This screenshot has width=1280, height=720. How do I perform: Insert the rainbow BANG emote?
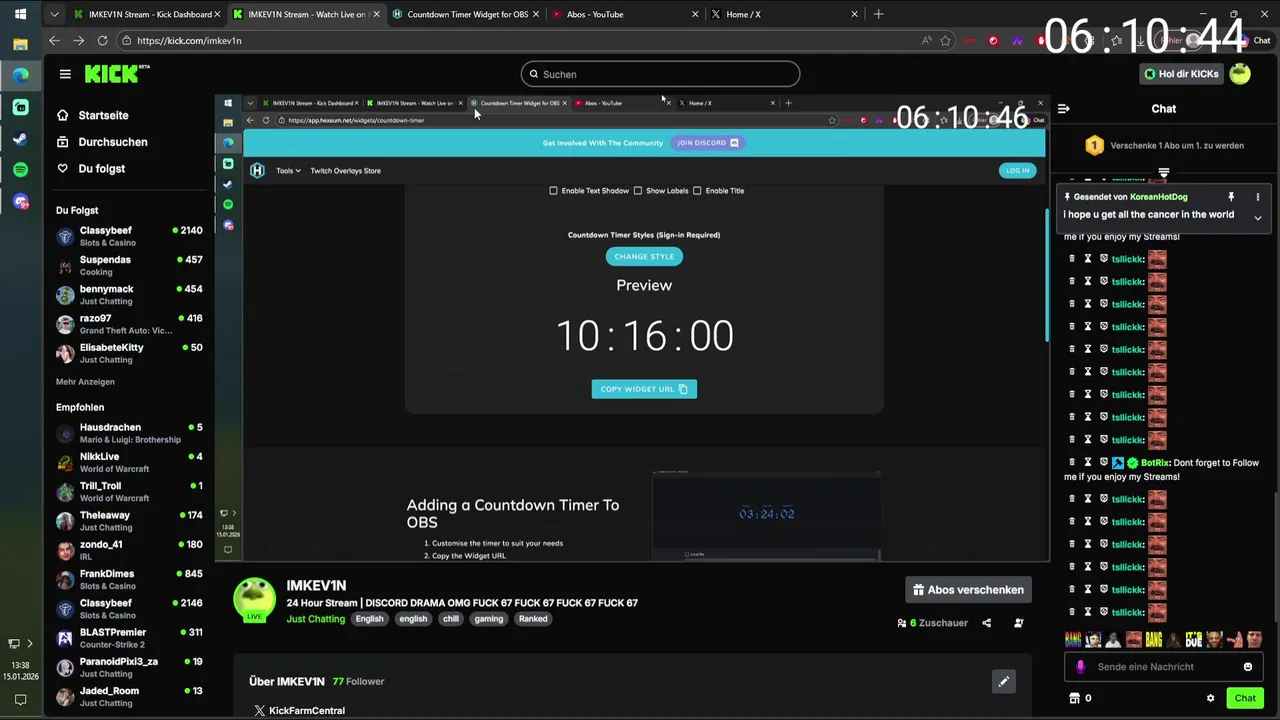coord(1073,639)
